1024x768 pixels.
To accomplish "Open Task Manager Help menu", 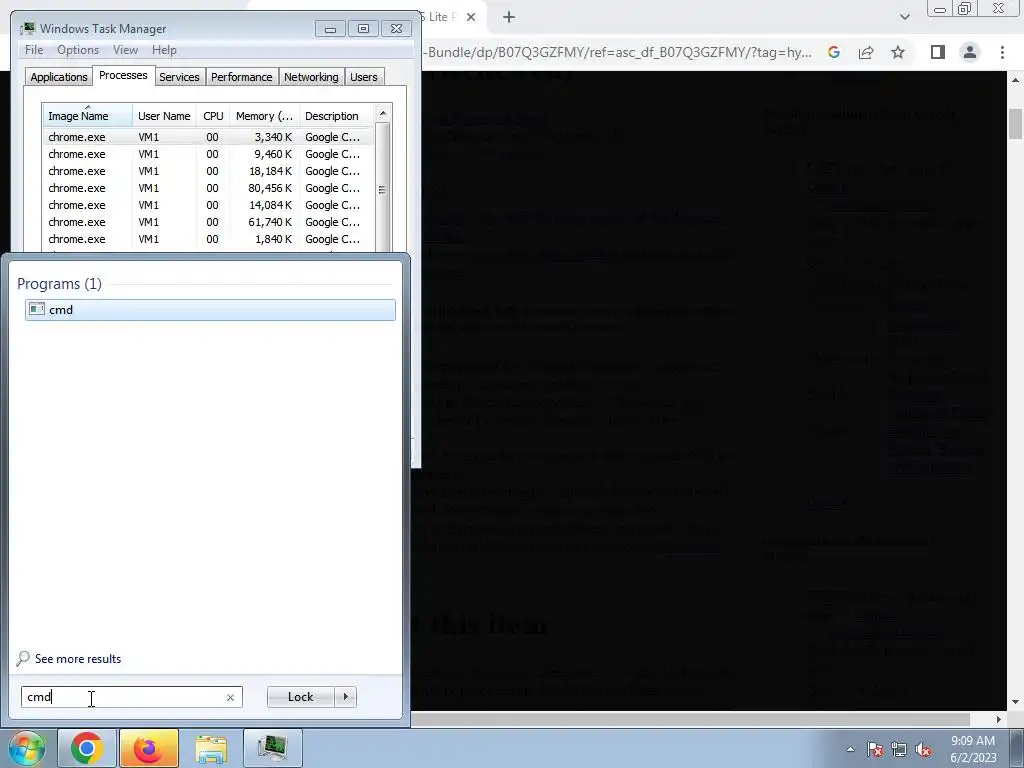I will click(x=164, y=50).
